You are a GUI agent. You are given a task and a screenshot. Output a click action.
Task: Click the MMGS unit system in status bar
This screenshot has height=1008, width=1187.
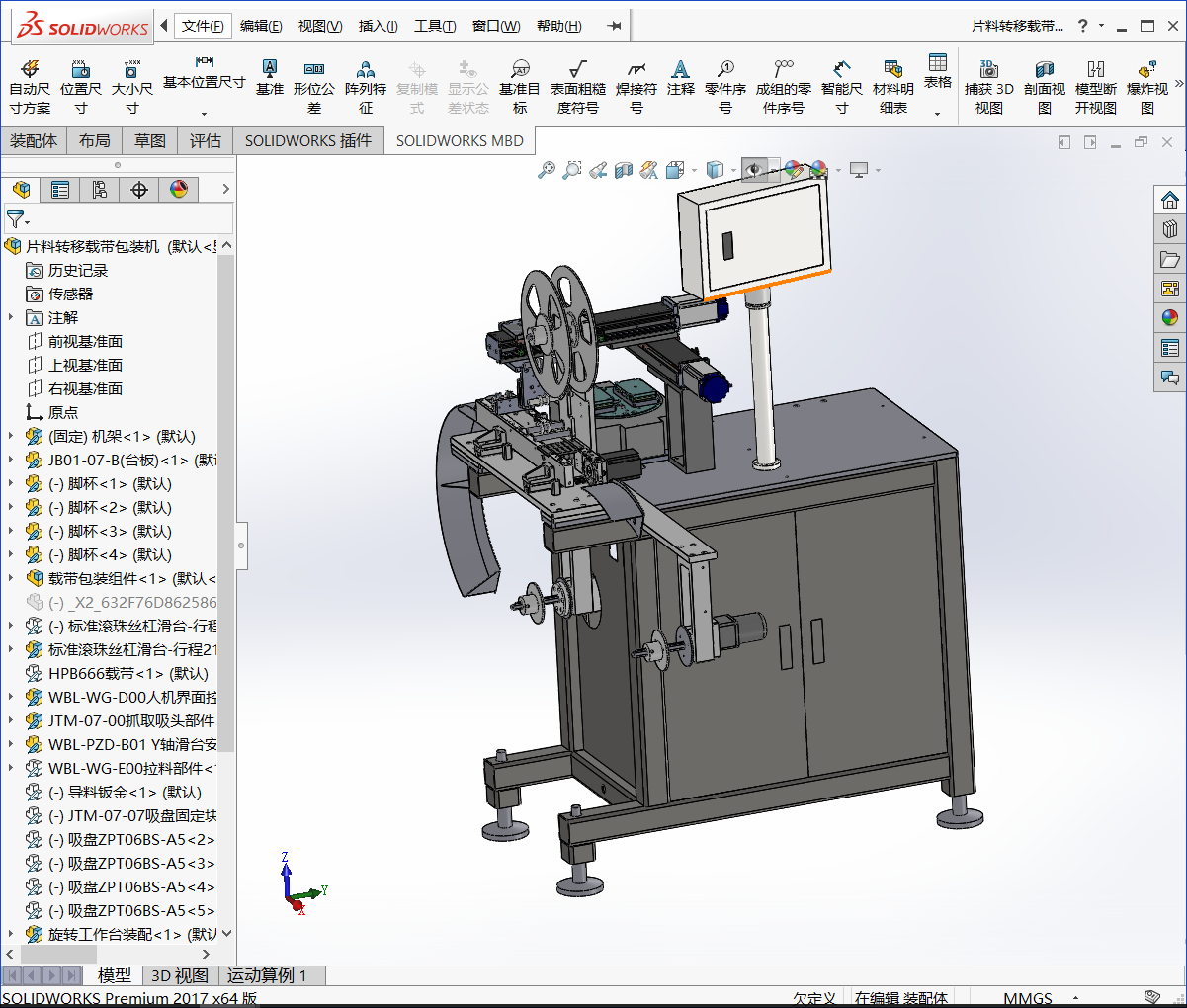[1028, 998]
